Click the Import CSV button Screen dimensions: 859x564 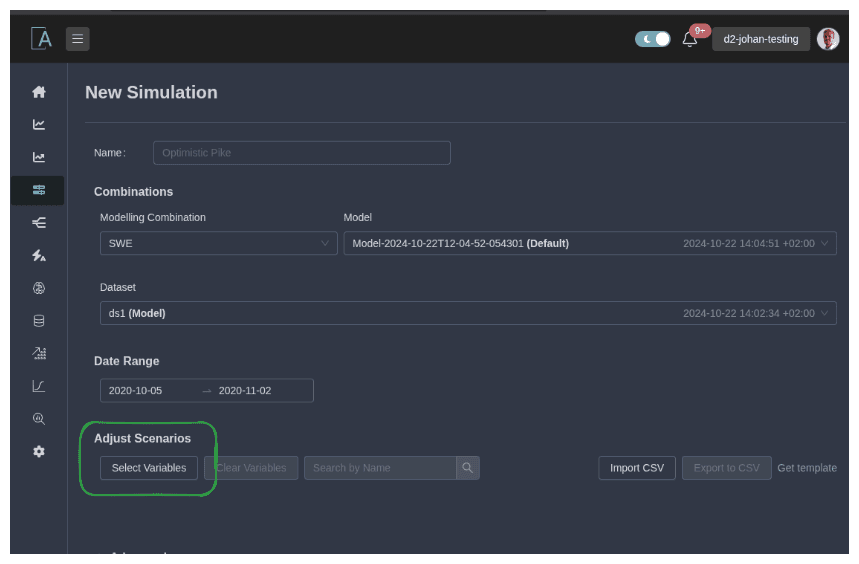click(x=637, y=468)
